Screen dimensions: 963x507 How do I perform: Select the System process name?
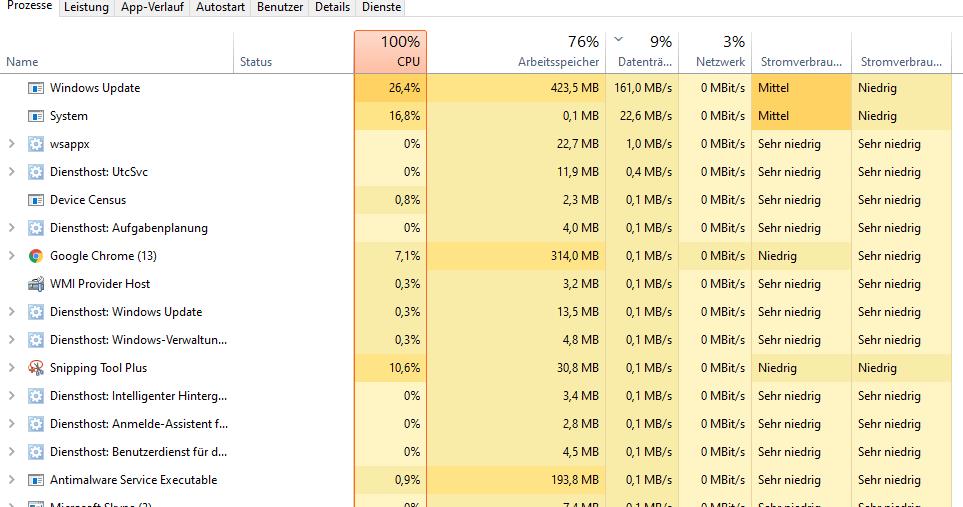(x=69, y=116)
